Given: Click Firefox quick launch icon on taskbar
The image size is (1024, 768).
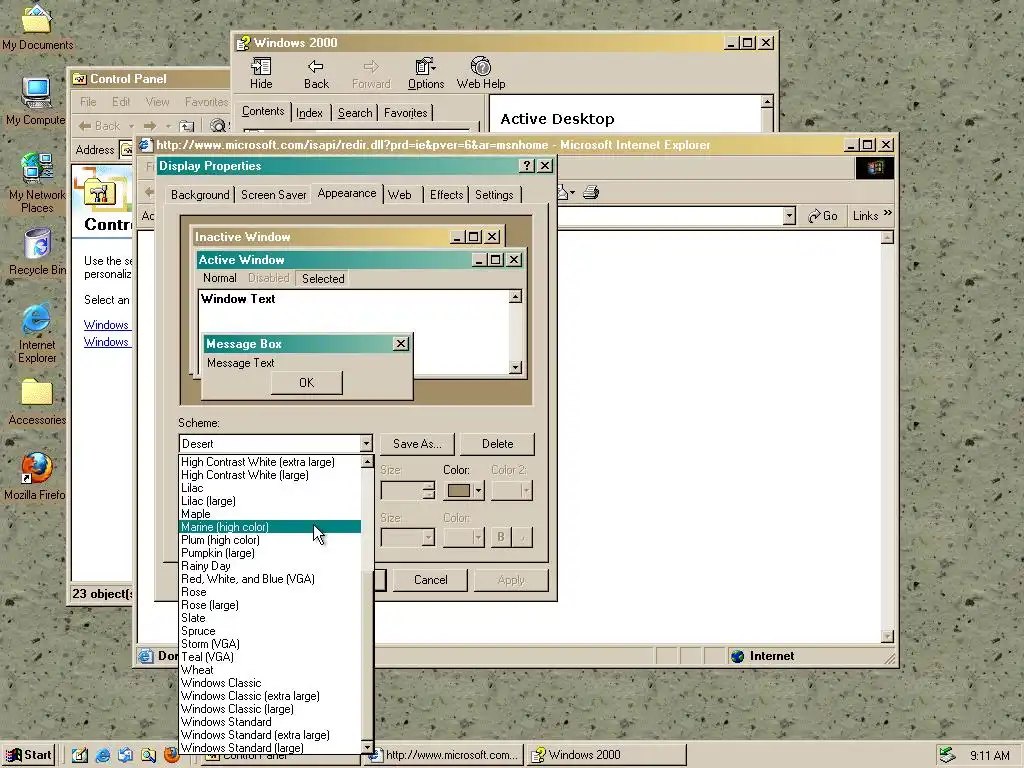Looking at the screenshot, I should 172,756.
